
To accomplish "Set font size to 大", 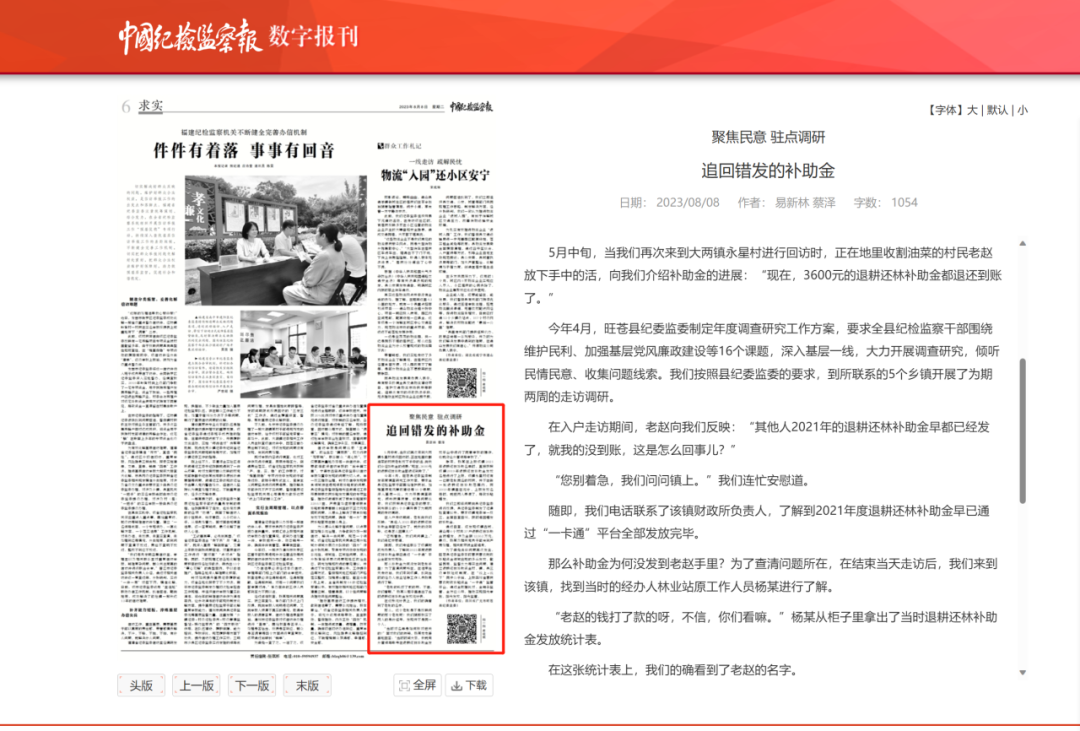I will point(972,110).
